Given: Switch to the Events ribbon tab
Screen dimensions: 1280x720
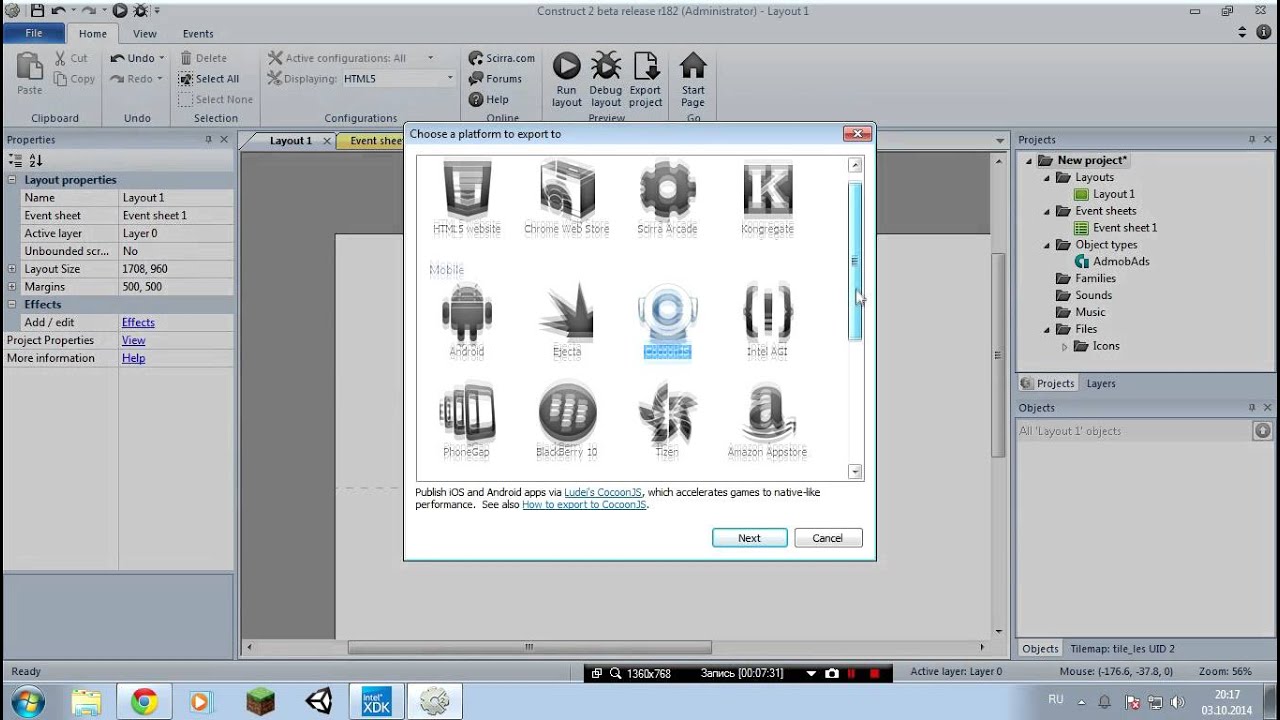Looking at the screenshot, I should pyautogui.click(x=198, y=33).
